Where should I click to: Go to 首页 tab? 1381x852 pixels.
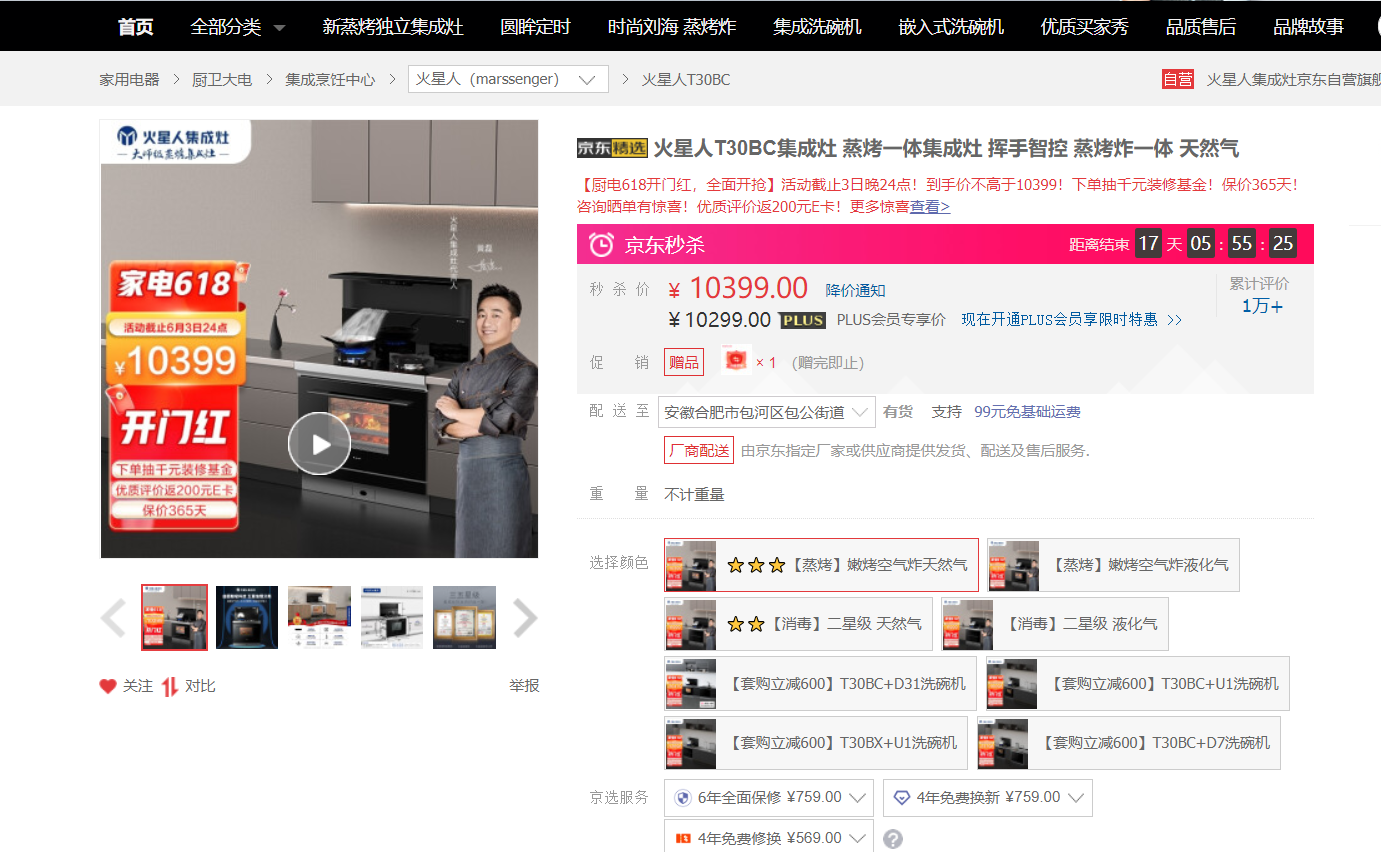136,27
